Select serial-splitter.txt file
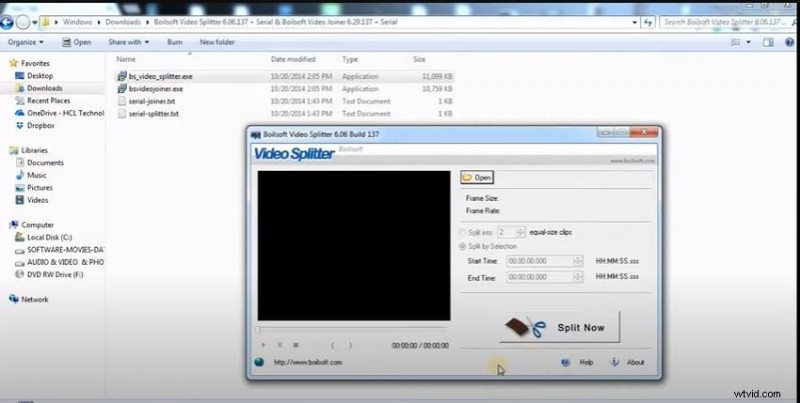Image resolution: width=800 pixels, height=403 pixels. pyautogui.click(x=154, y=114)
